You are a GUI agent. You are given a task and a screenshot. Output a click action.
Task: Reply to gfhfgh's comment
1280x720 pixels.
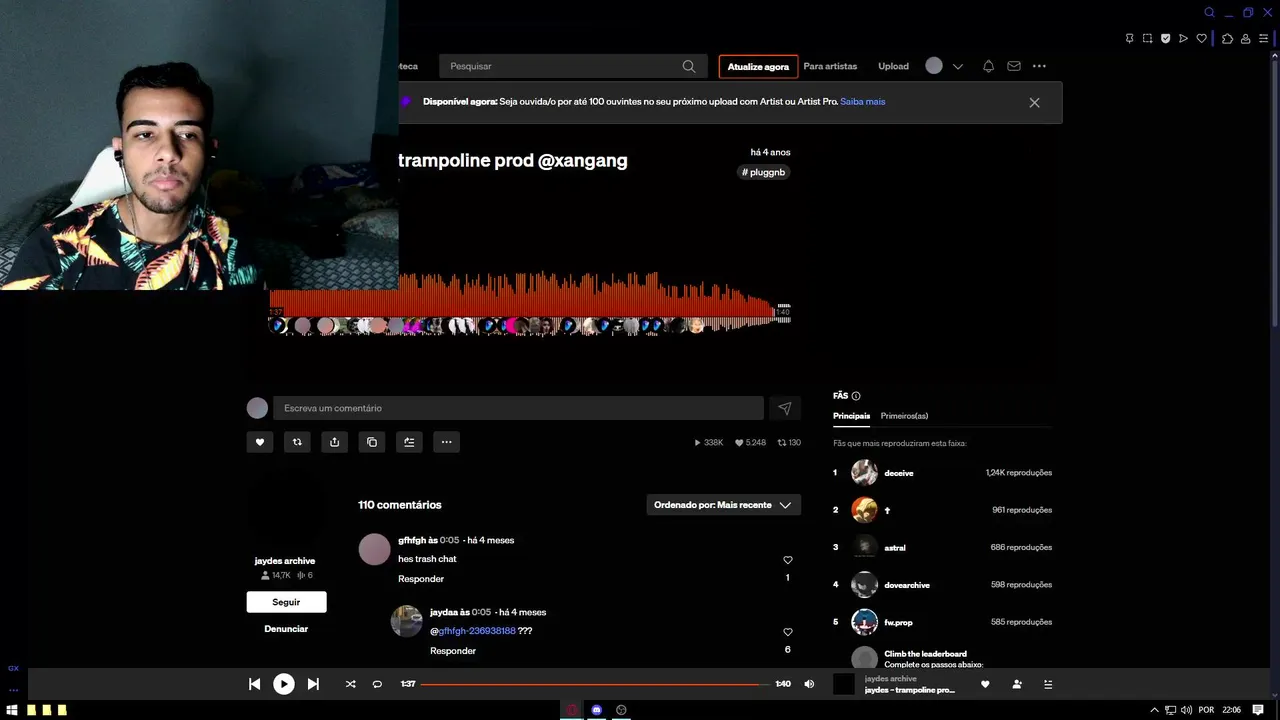[421, 579]
